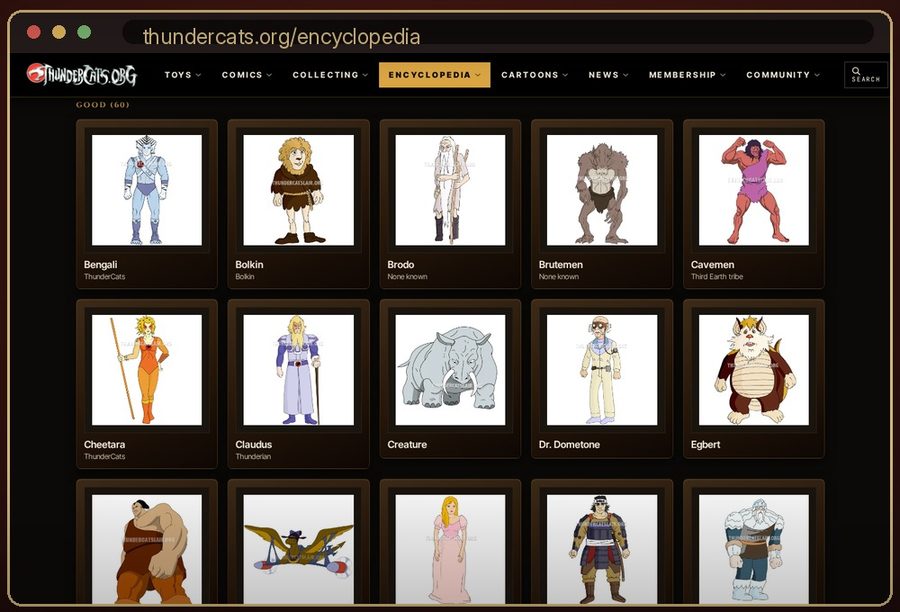The height and width of the screenshot is (612, 900).
Task: Click 'Thunderian' subtitle under Claudus
Action: pyautogui.click(x=253, y=456)
